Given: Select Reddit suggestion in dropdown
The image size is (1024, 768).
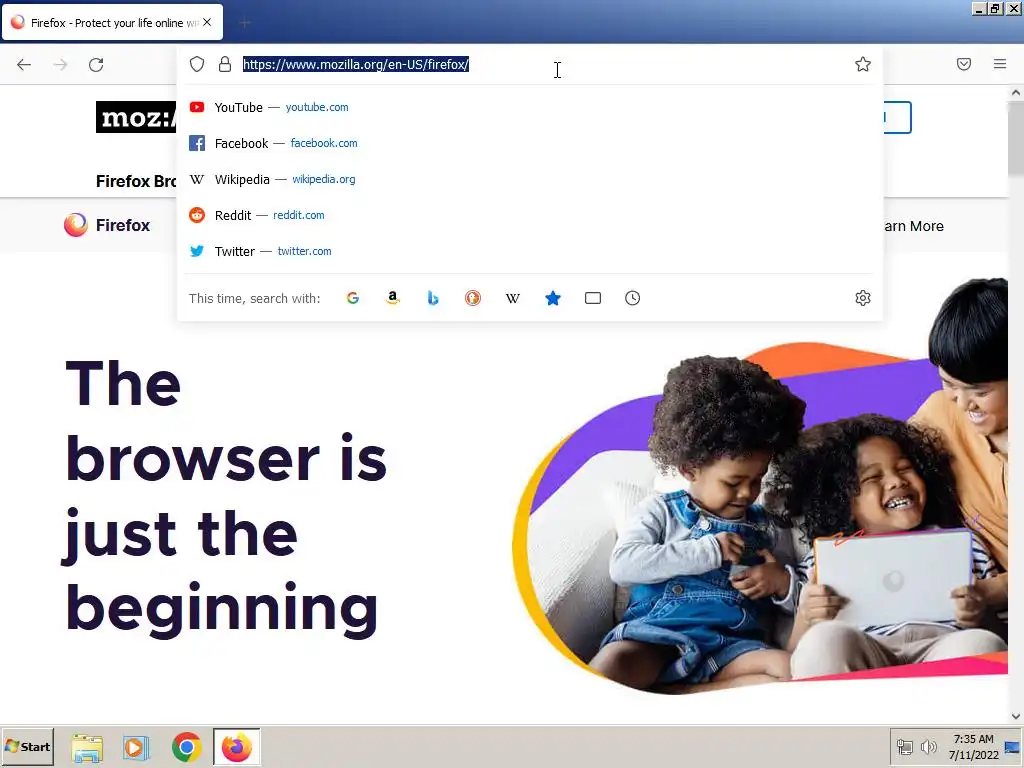Looking at the screenshot, I should (x=530, y=215).
